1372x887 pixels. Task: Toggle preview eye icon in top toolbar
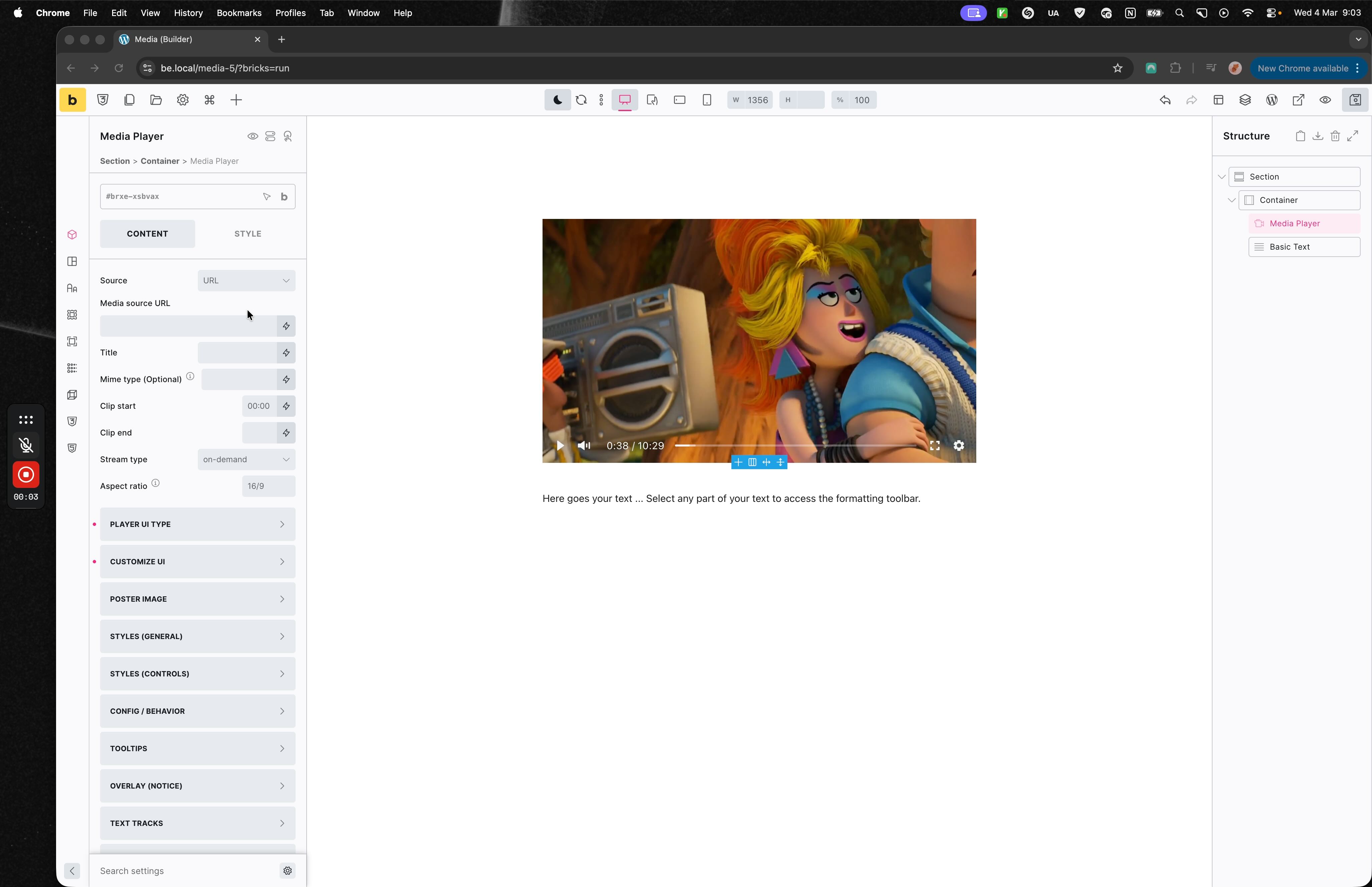coord(1325,100)
